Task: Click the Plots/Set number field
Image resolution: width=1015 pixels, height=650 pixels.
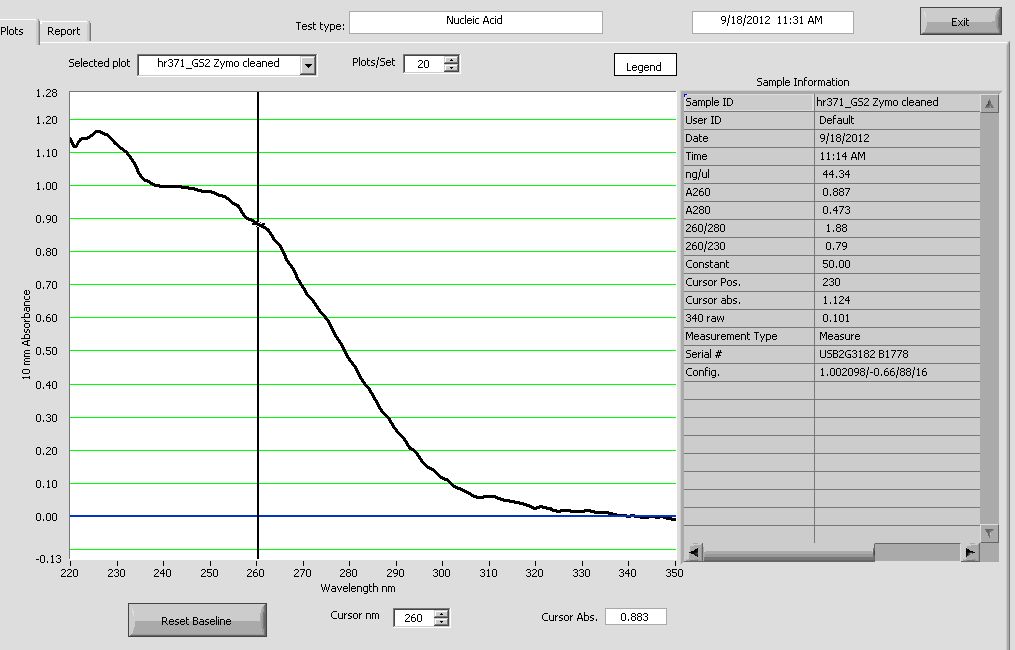Action: pyautogui.click(x=424, y=64)
